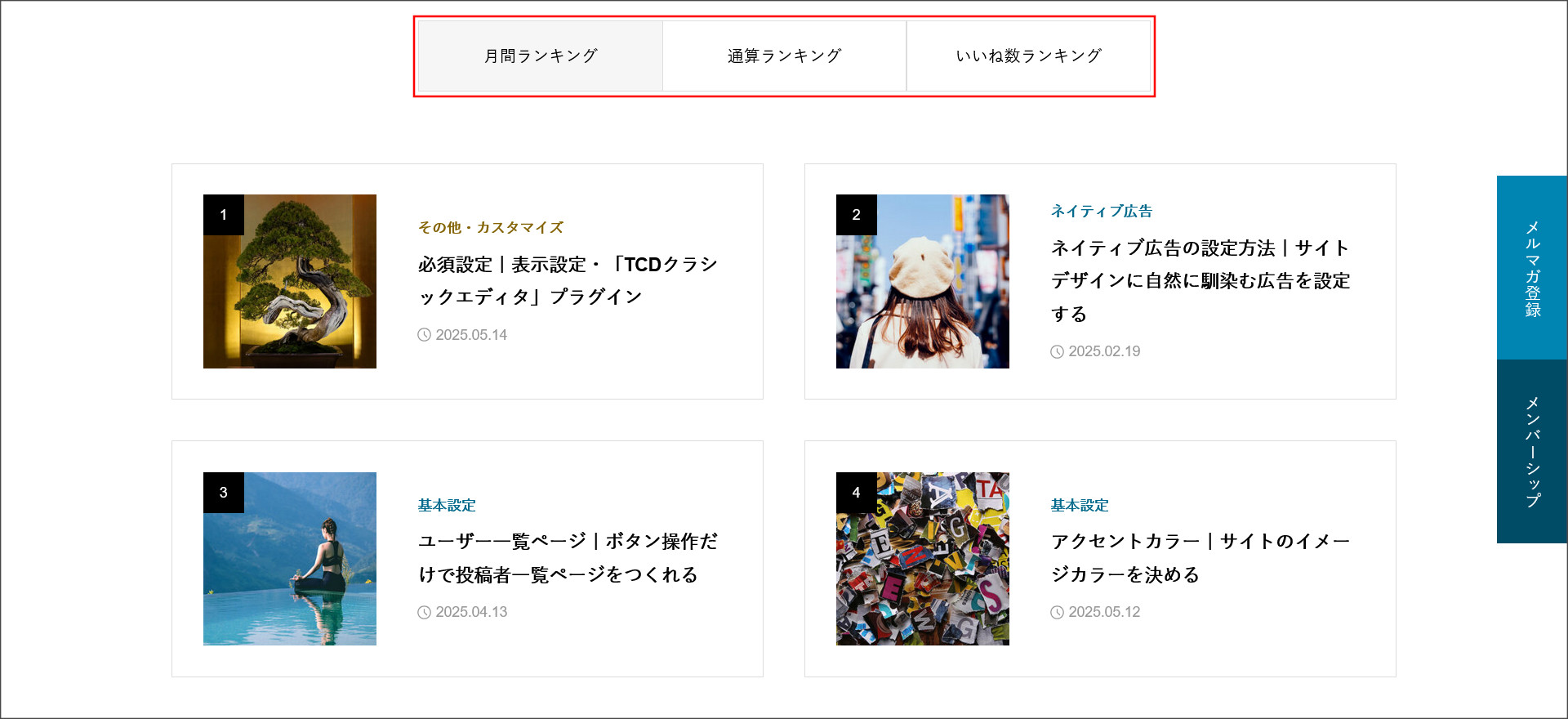The height and width of the screenshot is (719, 1568).
Task: Click the clock icon beside 2025.05.12
Action: [x=1057, y=612]
